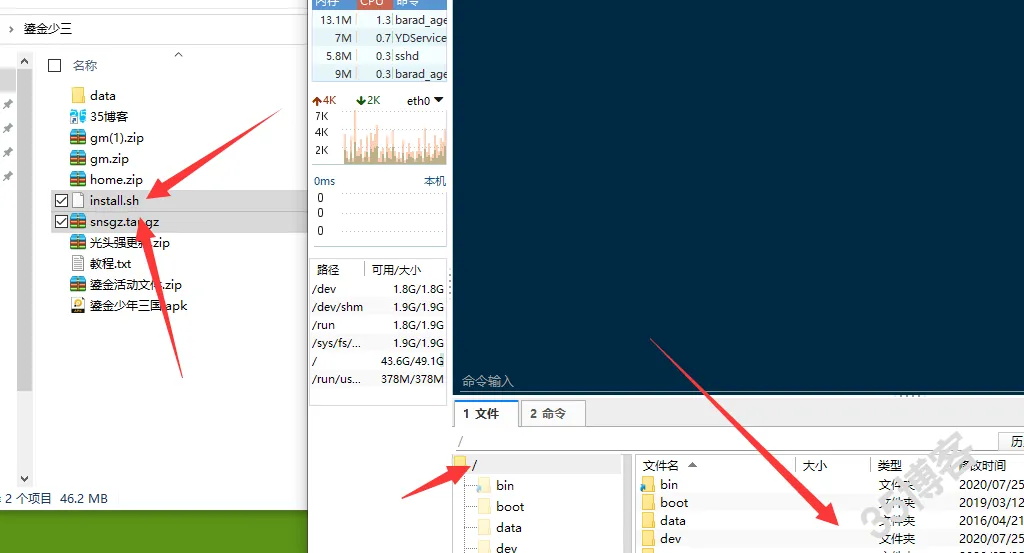Click bin folder icon in remote tree
Image resolution: width=1024 pixels, height=553 pixels.
coord(484,485)
